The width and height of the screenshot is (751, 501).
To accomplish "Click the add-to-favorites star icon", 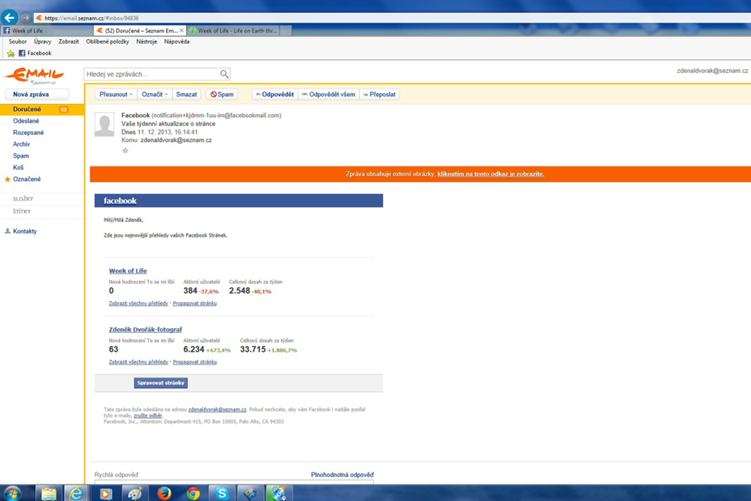I will 11,53.
